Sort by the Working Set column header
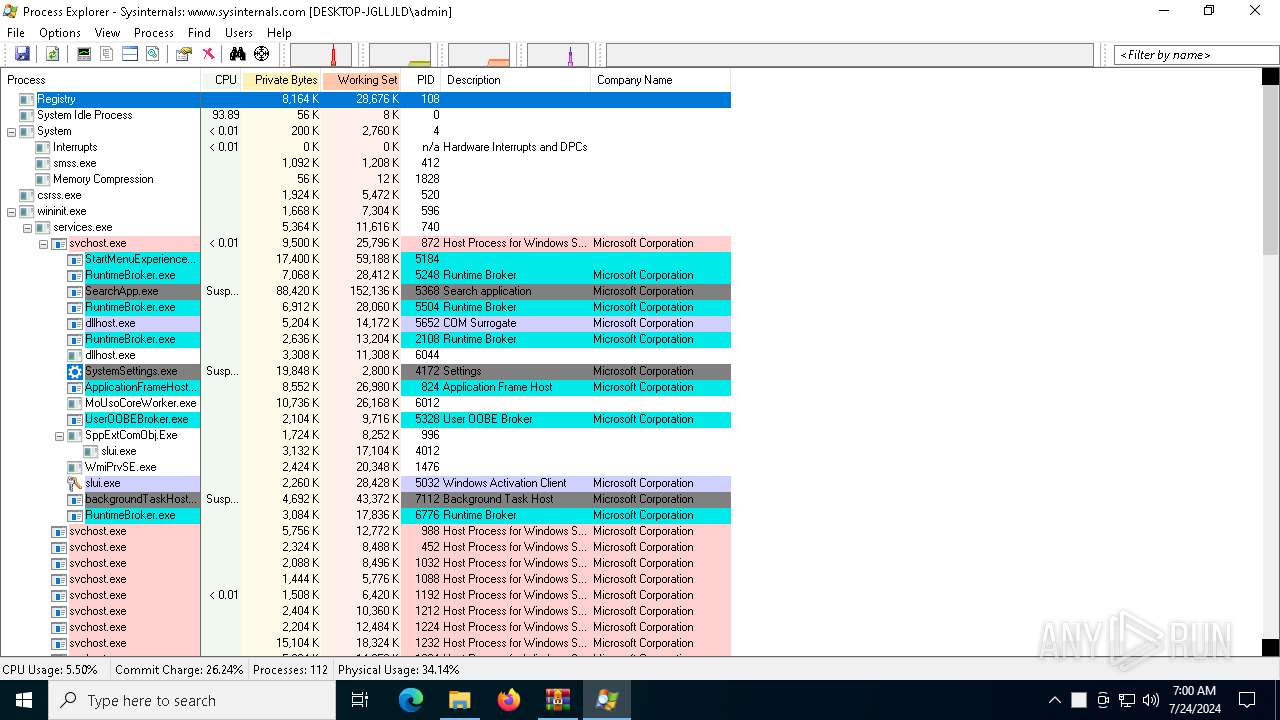 [362, 80]
